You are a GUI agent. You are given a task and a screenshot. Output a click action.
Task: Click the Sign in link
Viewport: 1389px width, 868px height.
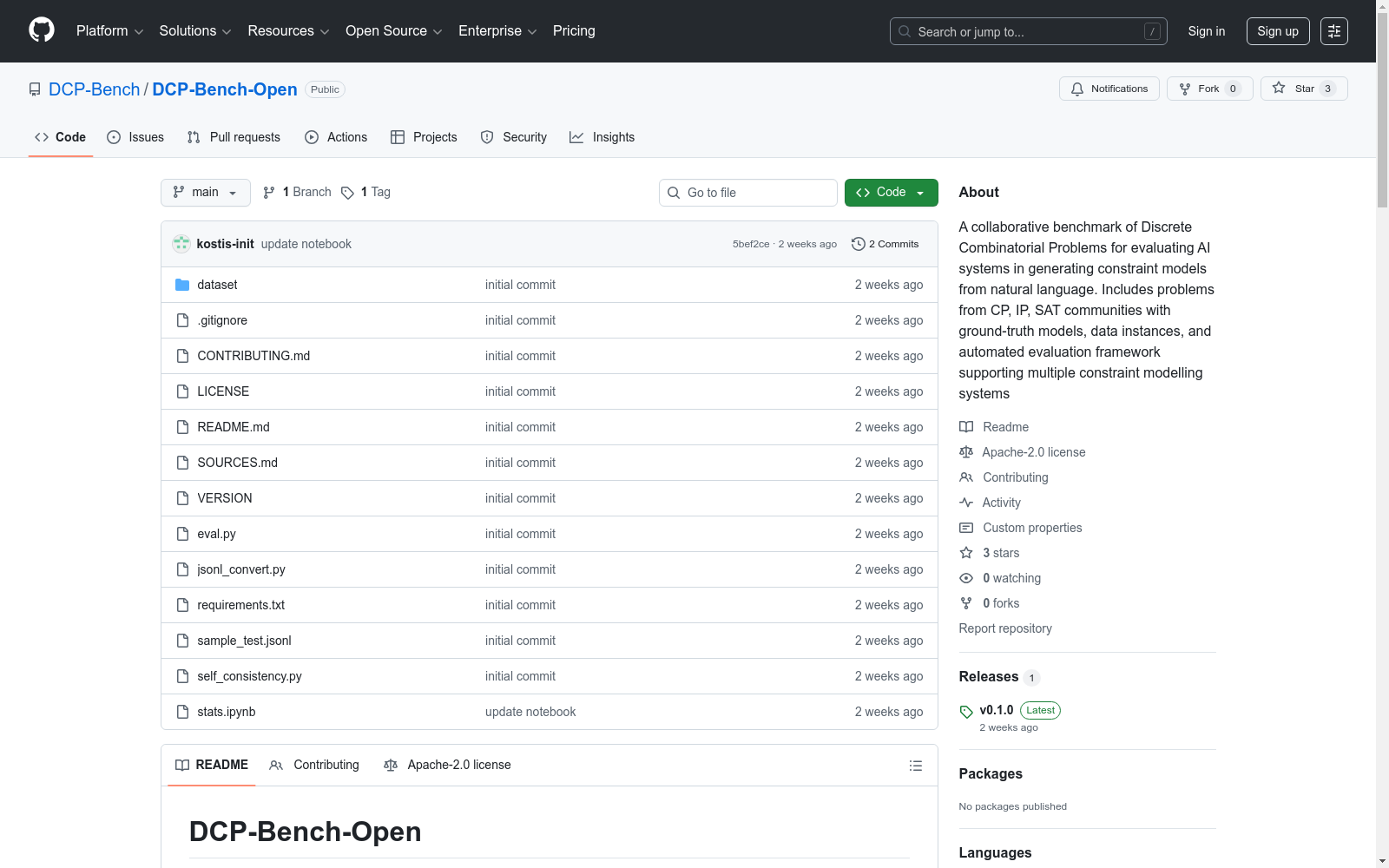tap(1207, 31)
